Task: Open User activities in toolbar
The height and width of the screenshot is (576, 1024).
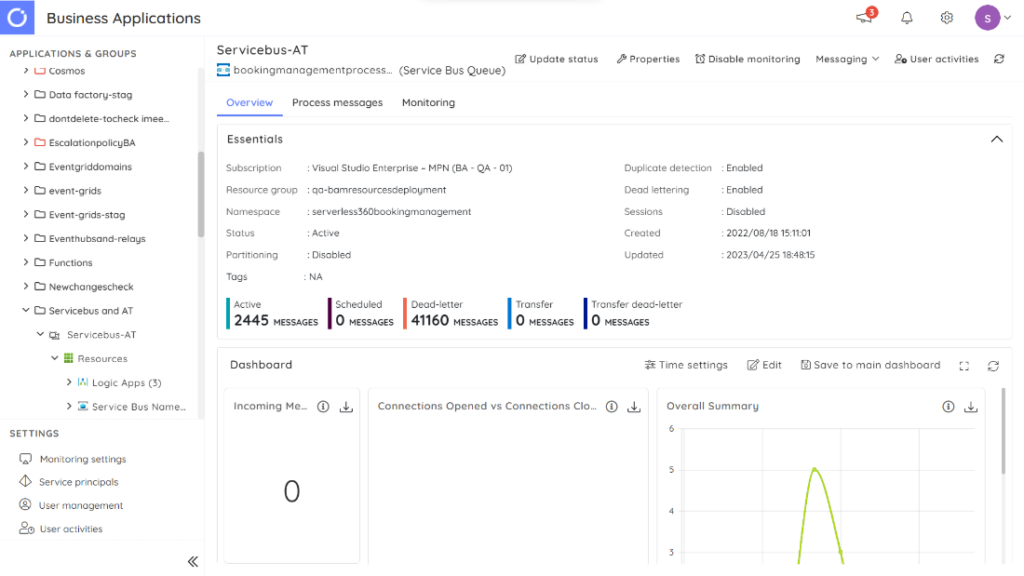Action: (x=936, y=59)
